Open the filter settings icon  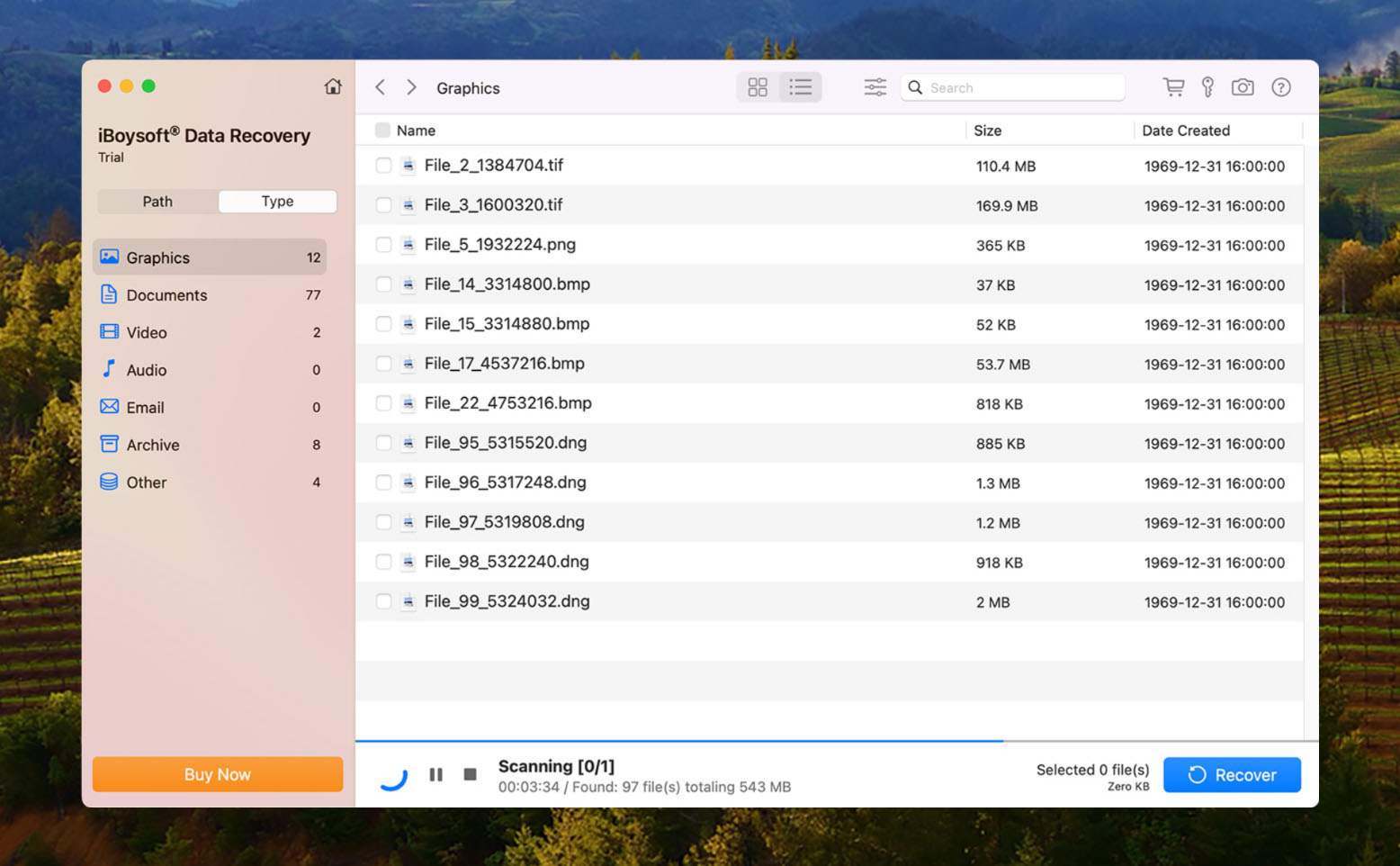click(875, 87)
